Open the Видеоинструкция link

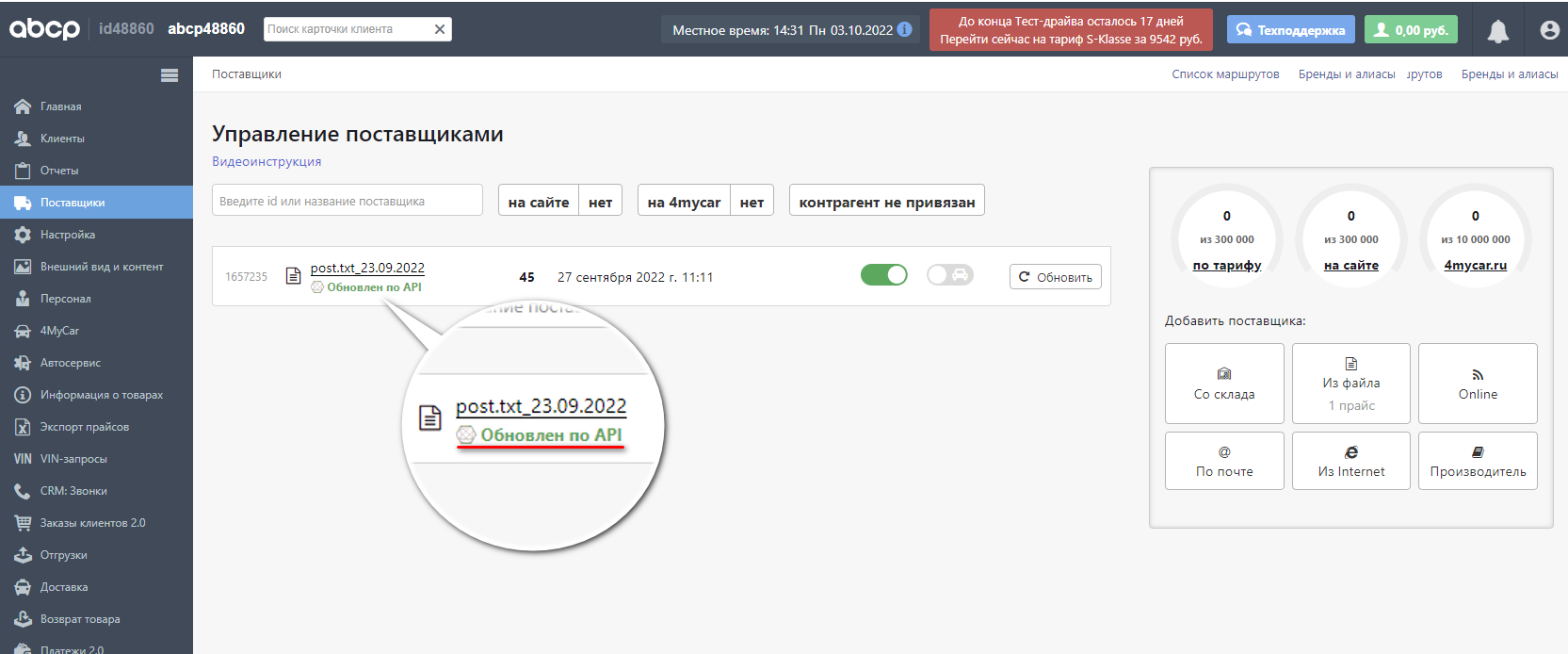[267, 162]
